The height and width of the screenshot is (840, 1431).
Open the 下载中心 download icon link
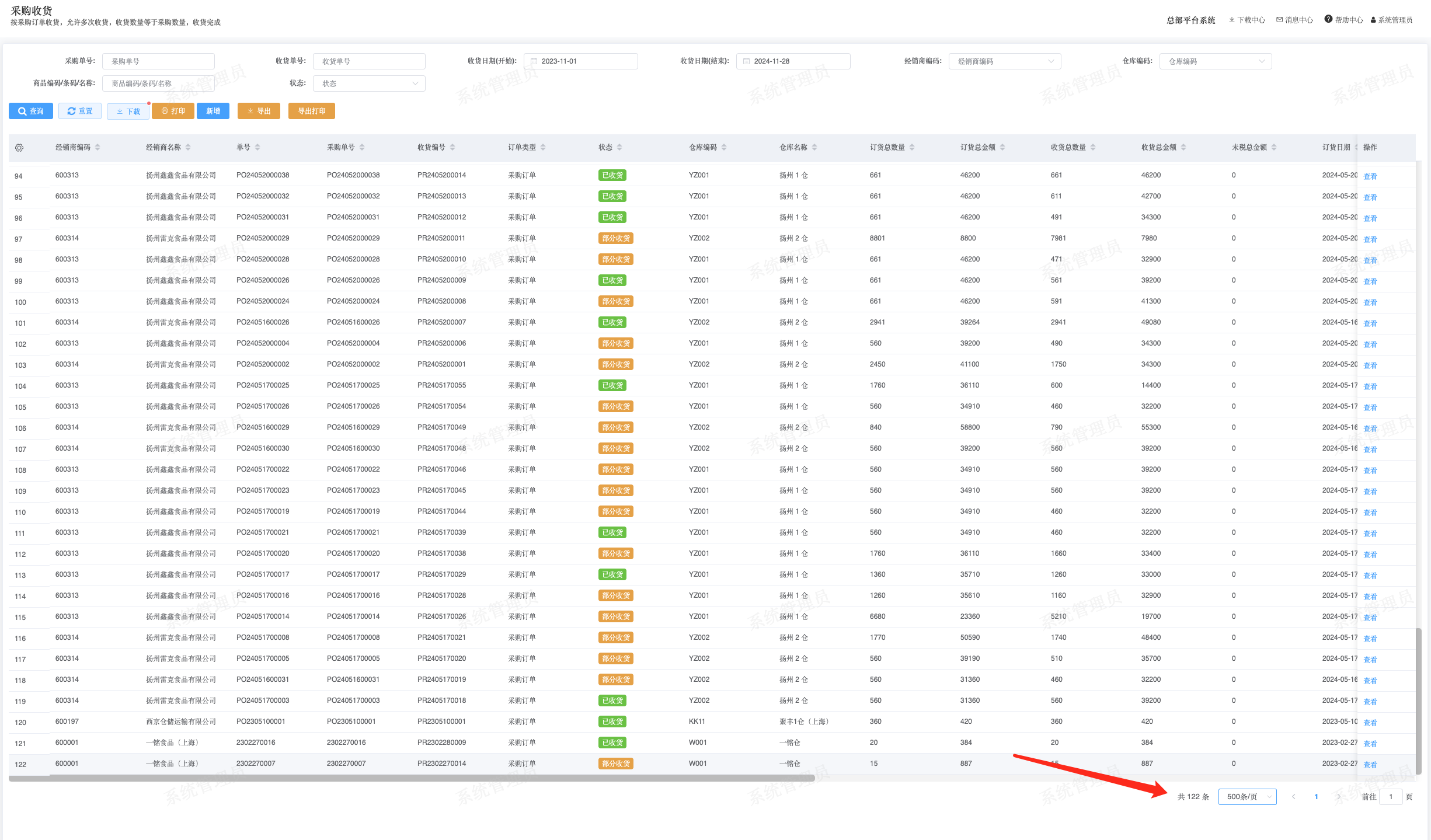coord(1231,20)
